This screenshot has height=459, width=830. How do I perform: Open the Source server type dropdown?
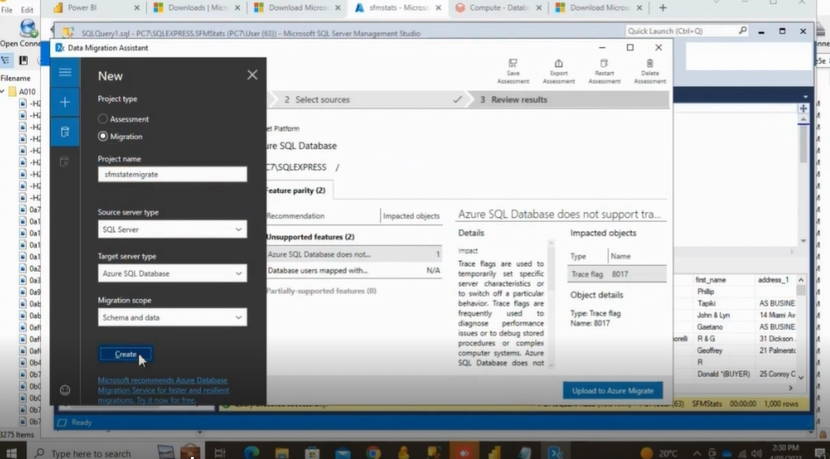pos(172,229)
